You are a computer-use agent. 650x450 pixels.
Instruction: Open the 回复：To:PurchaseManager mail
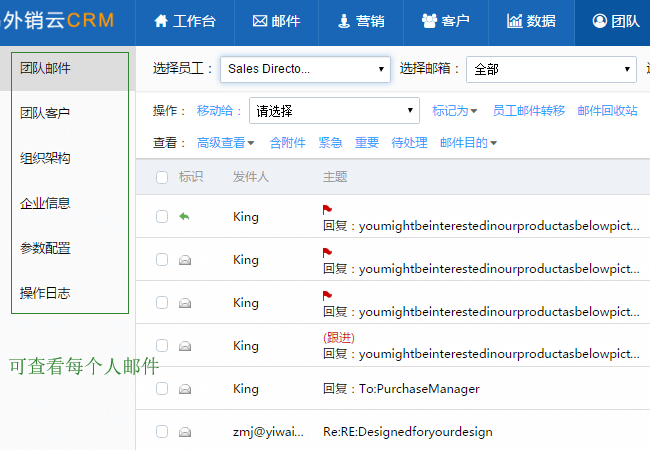pos(401,389)
